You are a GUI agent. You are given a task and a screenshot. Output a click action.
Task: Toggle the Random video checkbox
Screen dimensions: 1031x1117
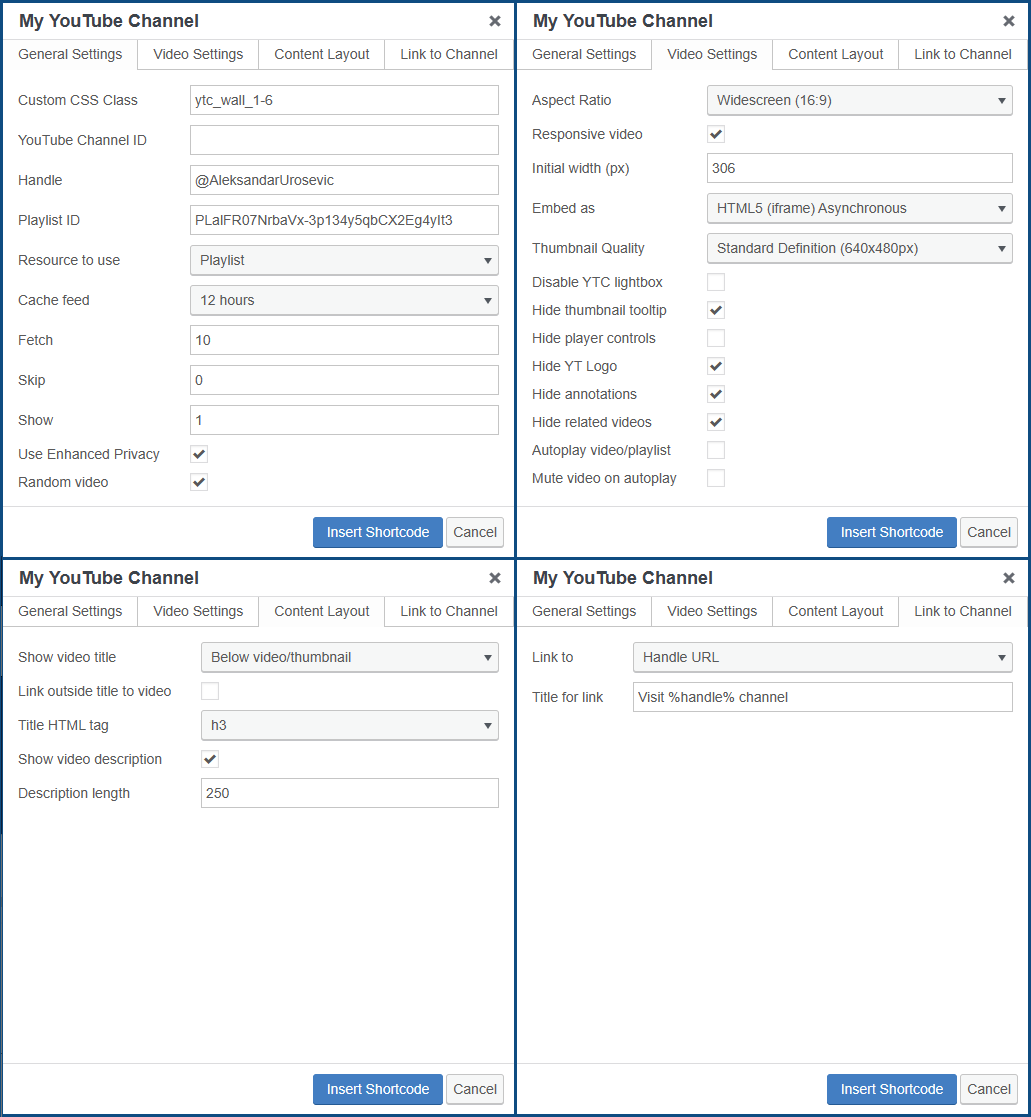199,482
